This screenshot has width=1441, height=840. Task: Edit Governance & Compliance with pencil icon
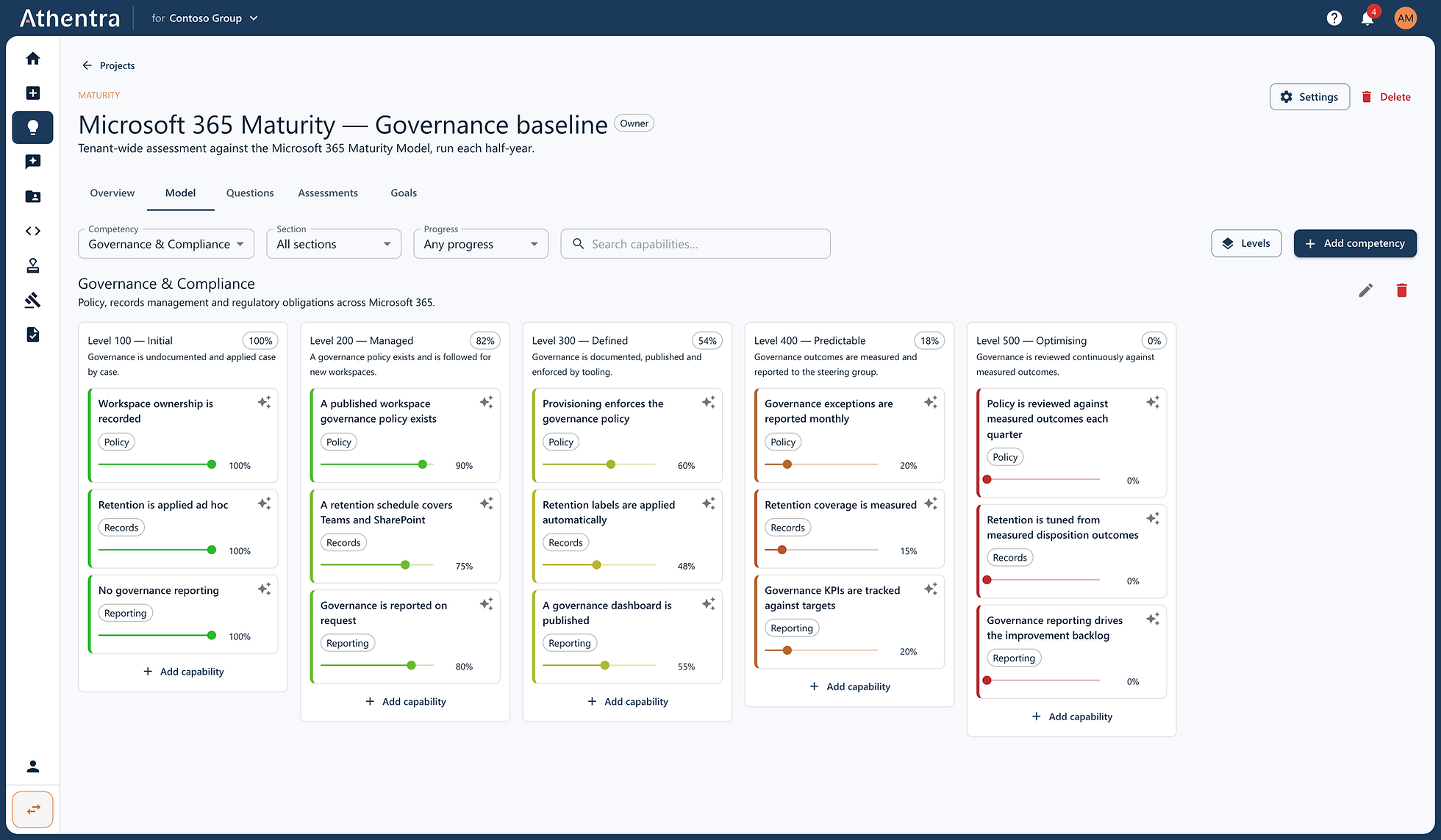pyautogui.click(x=1366, y=290)
